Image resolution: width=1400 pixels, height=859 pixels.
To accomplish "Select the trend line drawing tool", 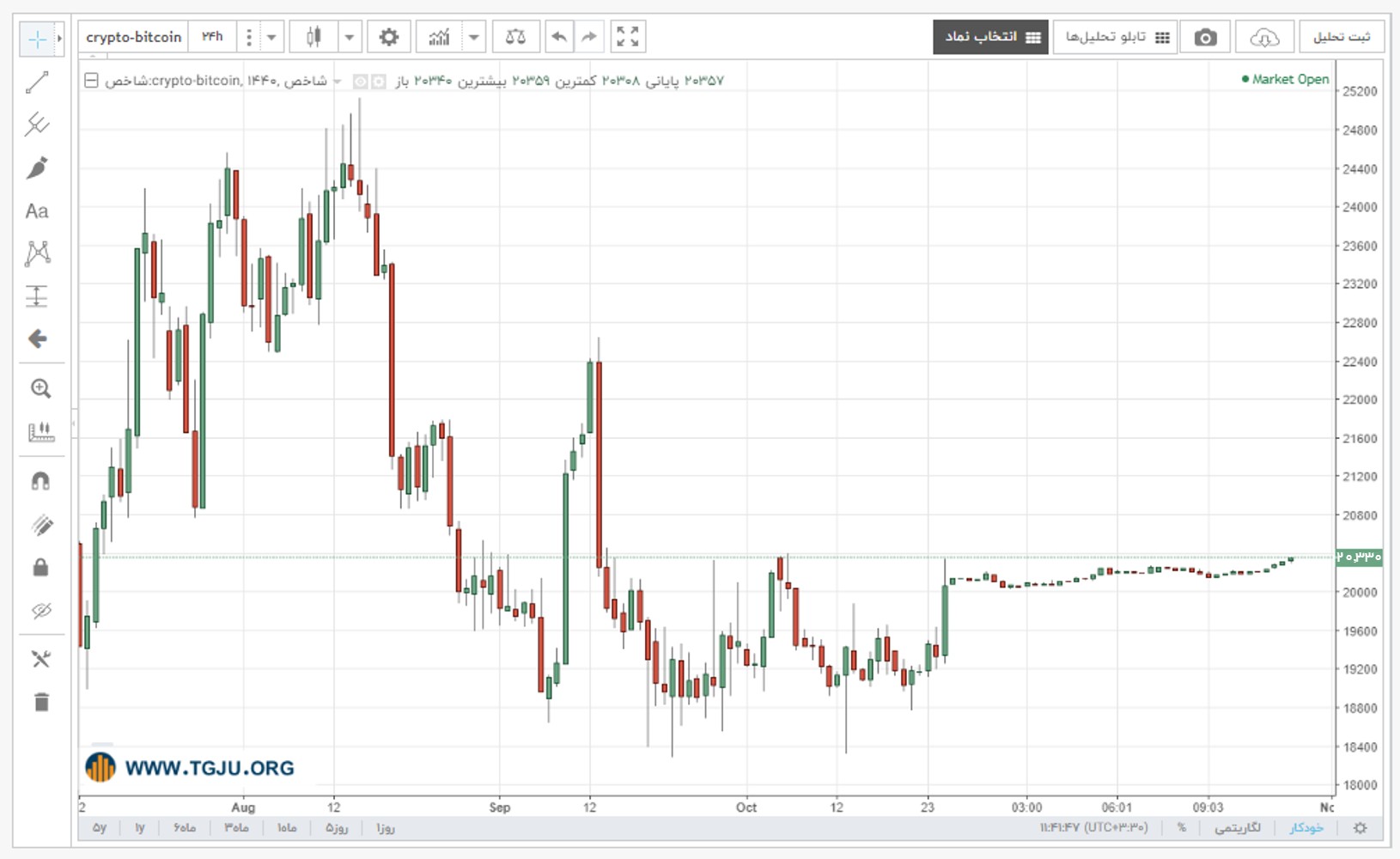I will pos(37,82).
